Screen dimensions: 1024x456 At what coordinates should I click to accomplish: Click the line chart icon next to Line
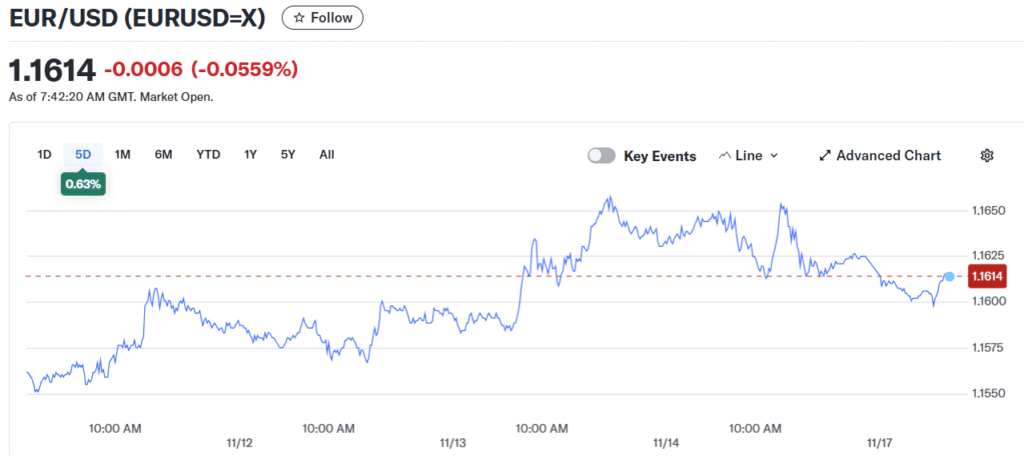(724, 155)
